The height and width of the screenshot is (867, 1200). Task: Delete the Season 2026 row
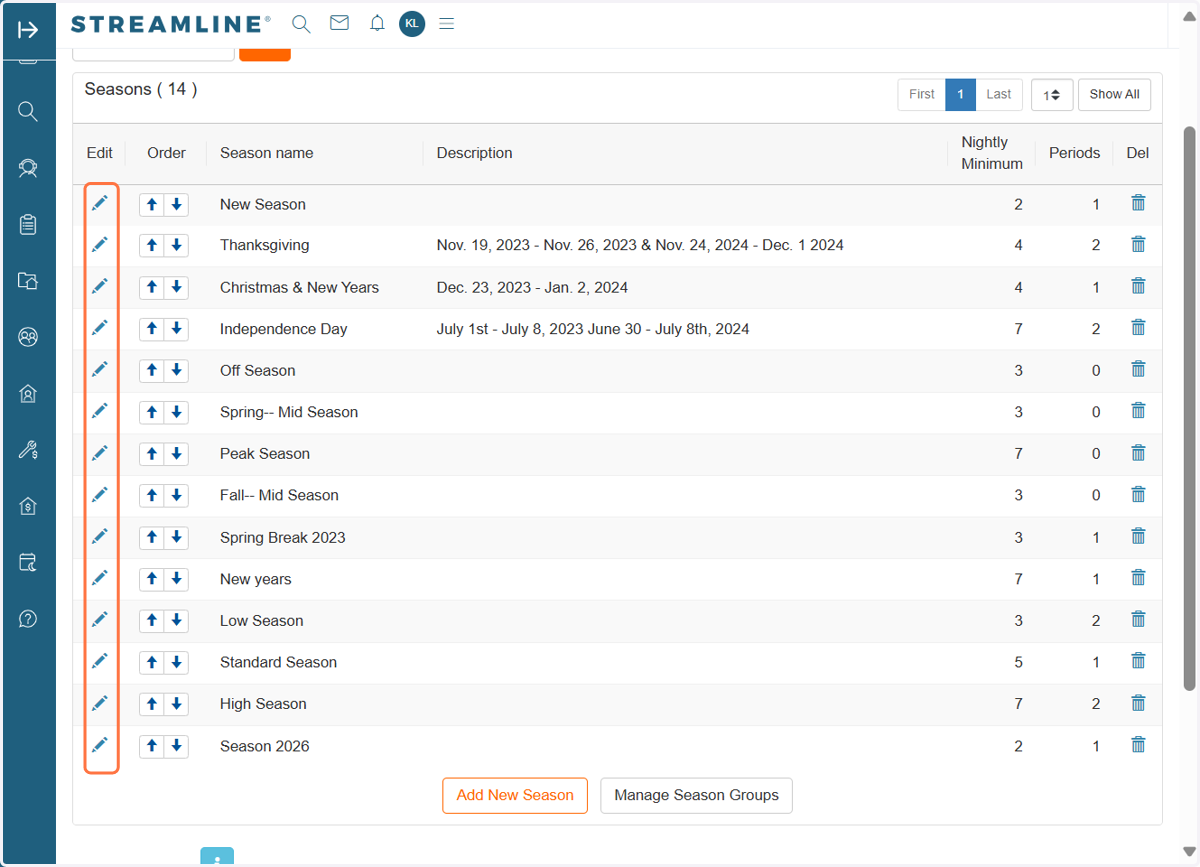1138,745
